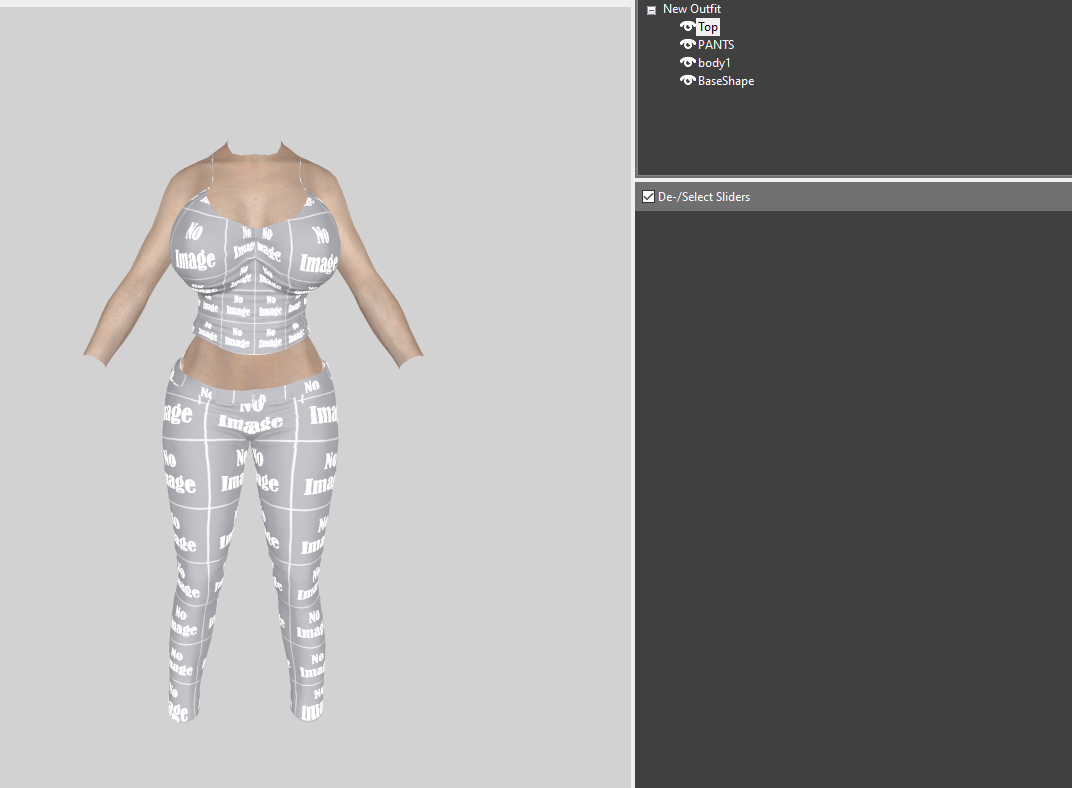The height and width of the screenshot is (788, 1072).
Task: Select the Top shape in list
Action: pos(708,27)
